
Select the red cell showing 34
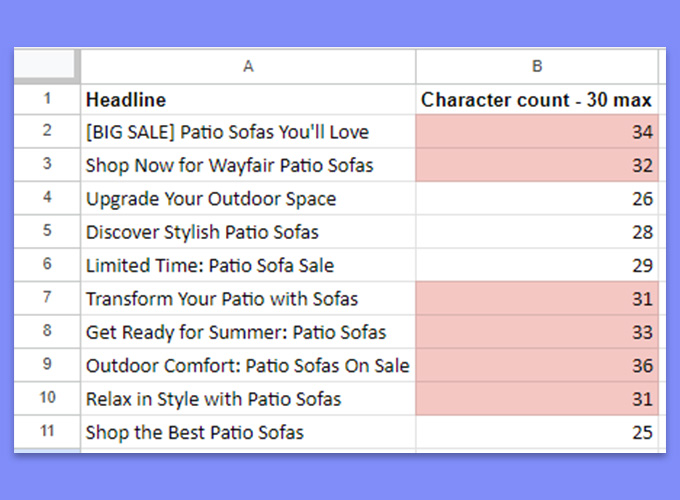(x=537, y=131)
